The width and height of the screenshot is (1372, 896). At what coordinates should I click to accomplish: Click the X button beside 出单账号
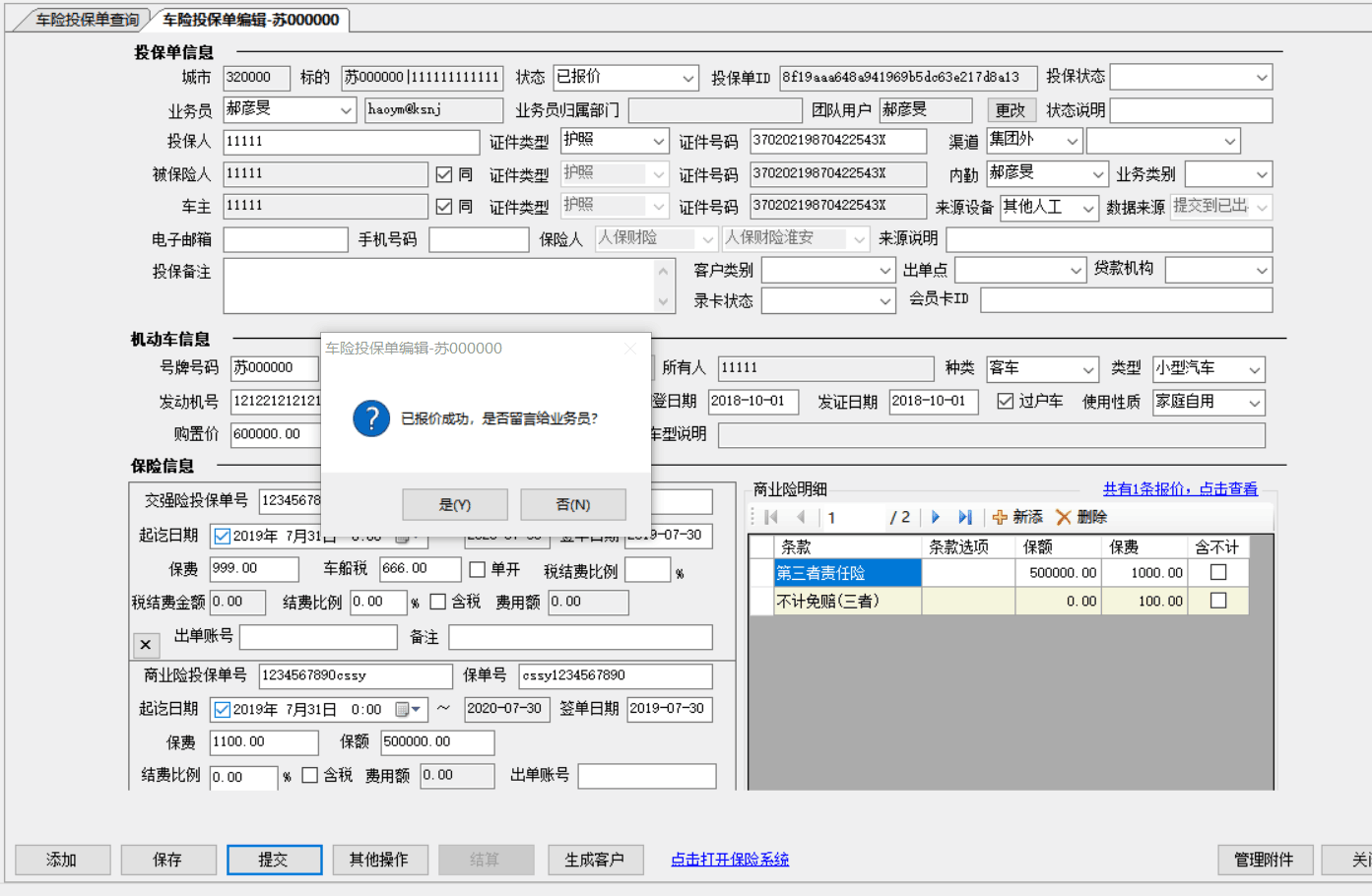(x=146, y=644)
